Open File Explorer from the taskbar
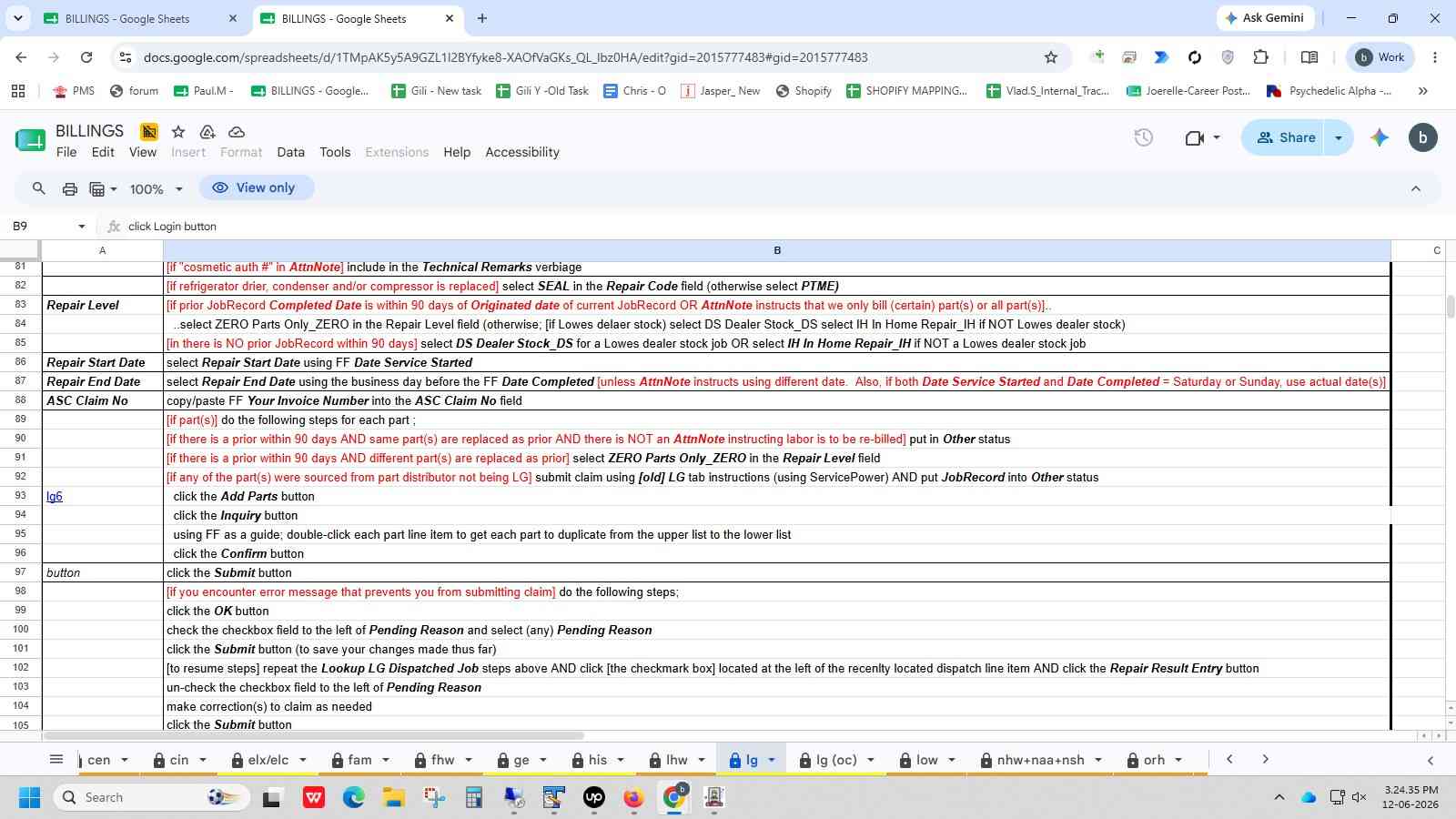The width and height of the screenshot is (1456, 819). (393, 798)
